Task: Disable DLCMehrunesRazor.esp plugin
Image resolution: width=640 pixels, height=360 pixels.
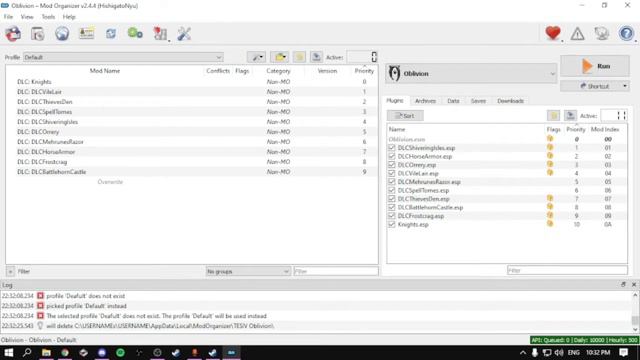Action: 392,182
